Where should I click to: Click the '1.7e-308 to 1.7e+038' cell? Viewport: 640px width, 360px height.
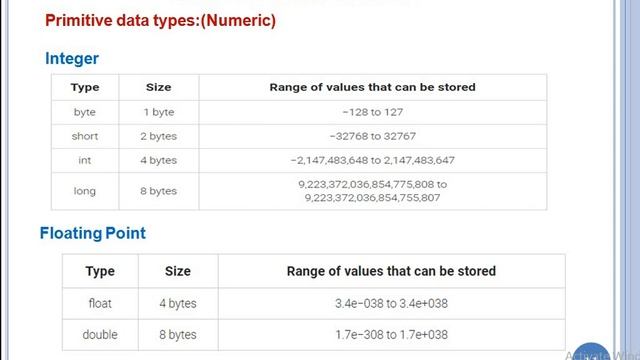pos(391,335)
